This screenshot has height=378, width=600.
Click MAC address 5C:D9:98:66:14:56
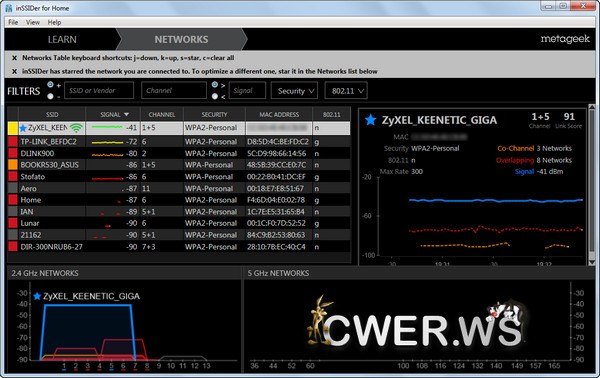276,153
